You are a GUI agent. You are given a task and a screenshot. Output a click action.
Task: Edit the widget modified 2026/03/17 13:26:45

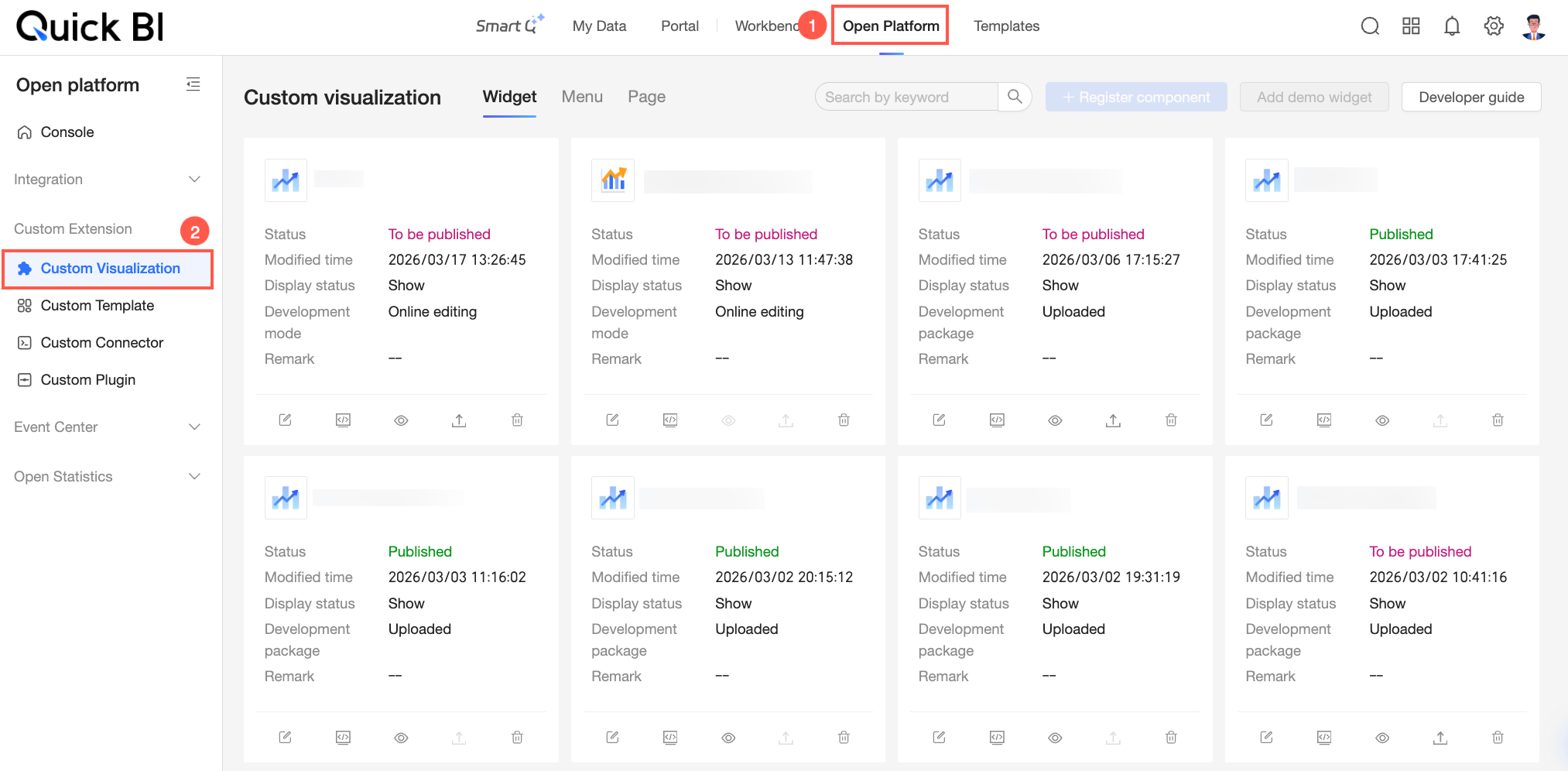pos(286,420)
